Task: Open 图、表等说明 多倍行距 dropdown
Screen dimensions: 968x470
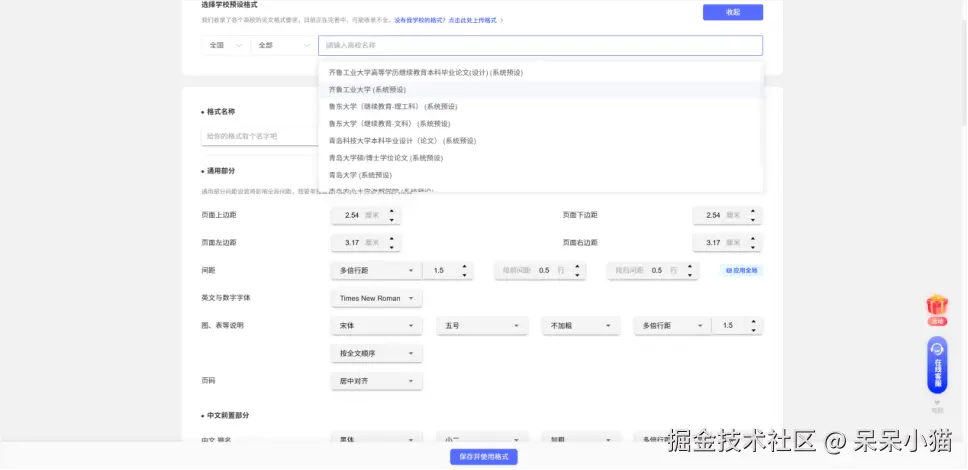Action: pos(672,325)
